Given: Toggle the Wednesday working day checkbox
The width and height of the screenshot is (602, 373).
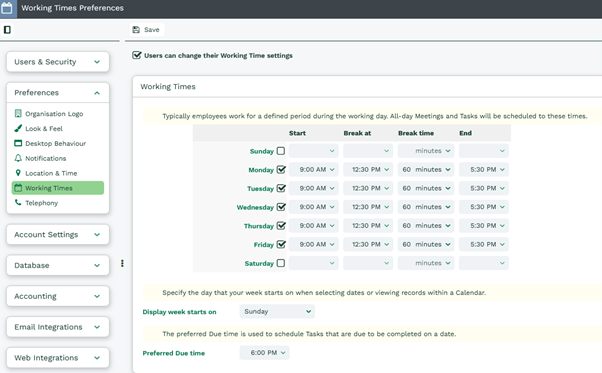Looking at the screenshot, I should click(281, 207).
